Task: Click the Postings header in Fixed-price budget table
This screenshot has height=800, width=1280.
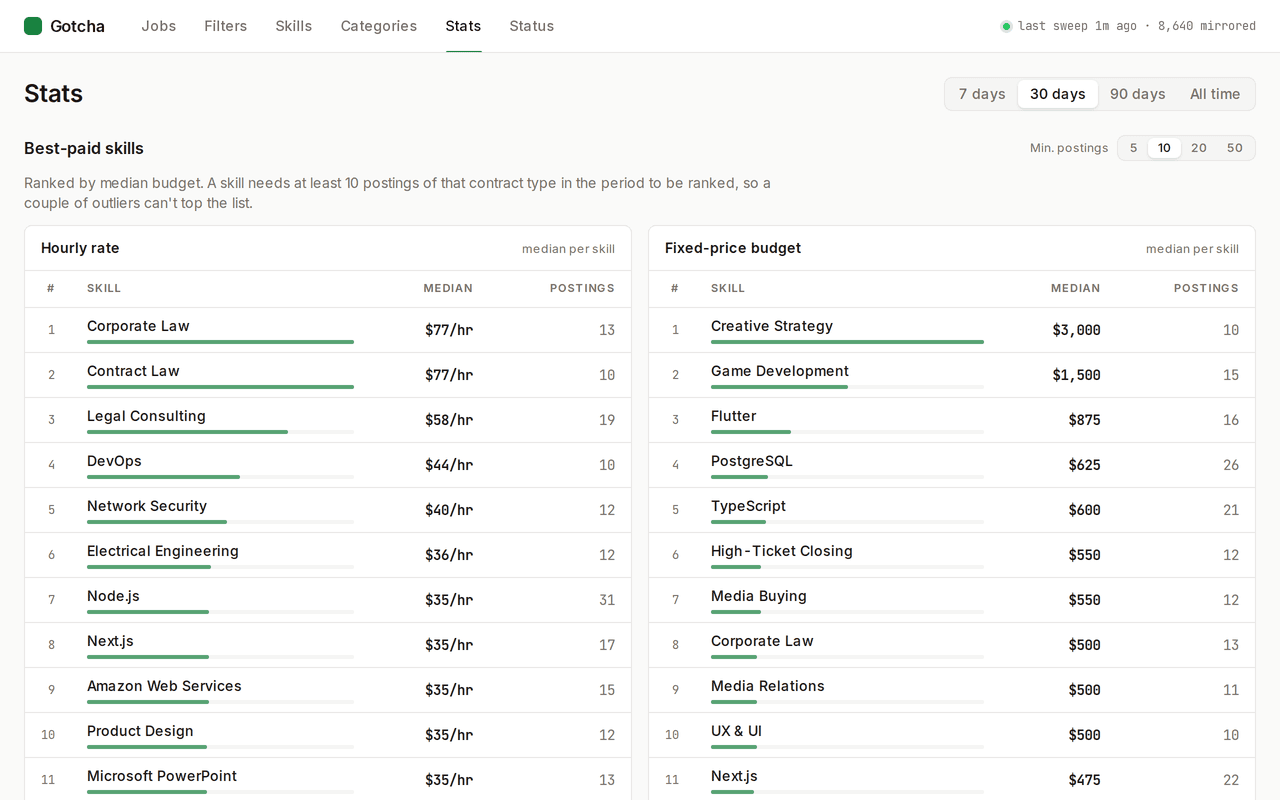Action: coord(1206,288)
